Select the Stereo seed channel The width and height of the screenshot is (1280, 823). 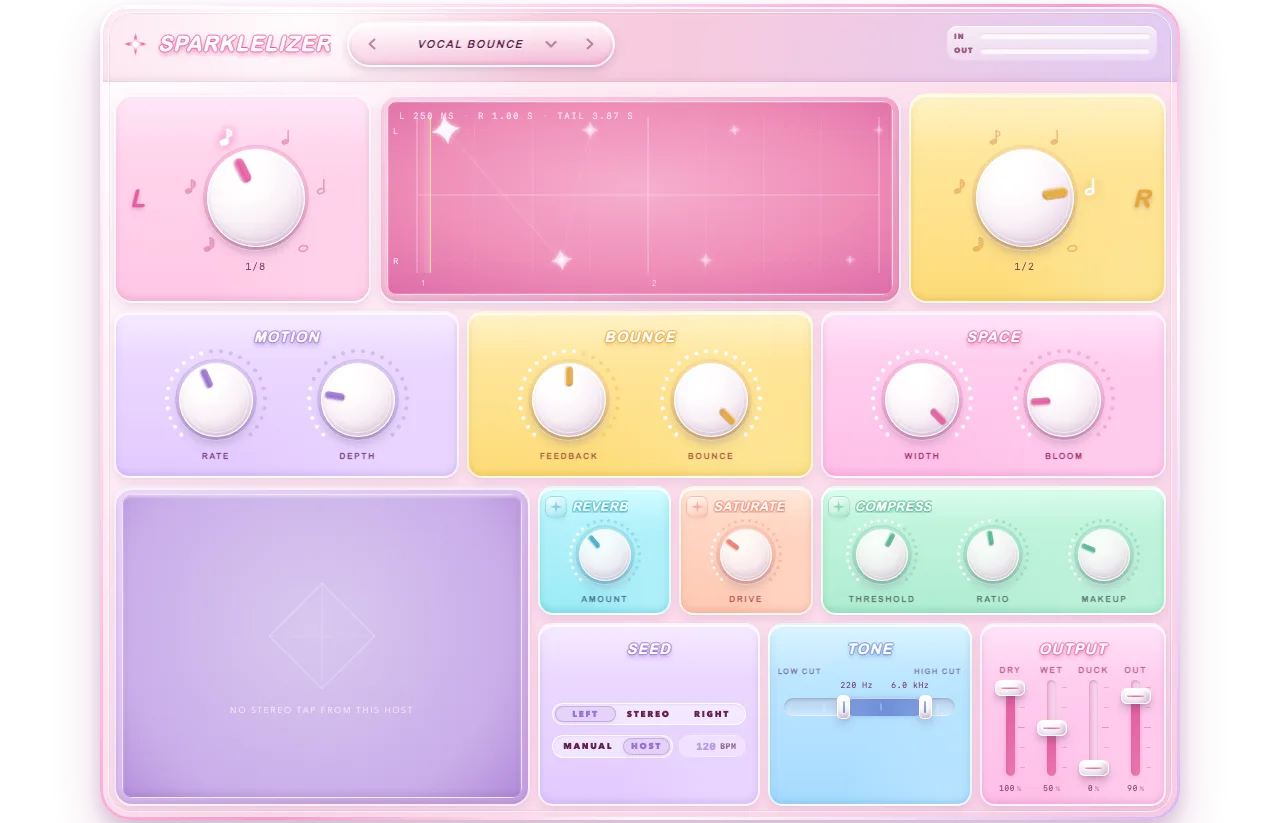tap(648, 714)
